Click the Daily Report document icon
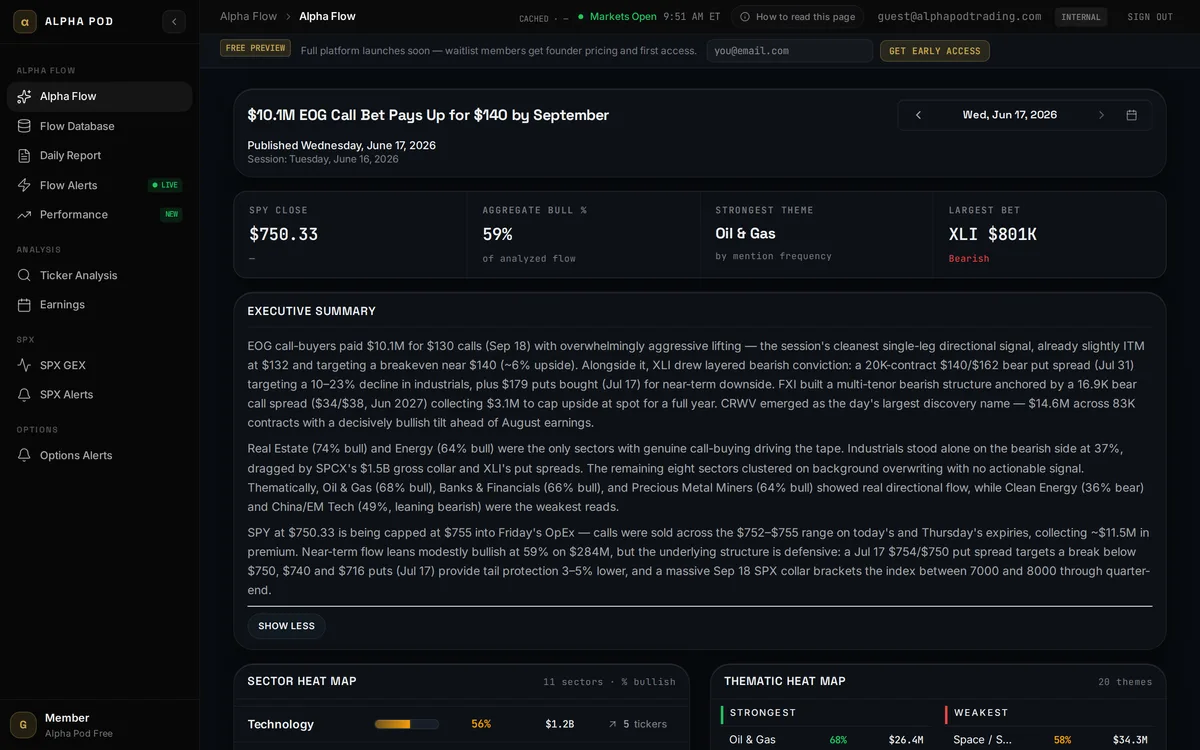 (24, 155)
